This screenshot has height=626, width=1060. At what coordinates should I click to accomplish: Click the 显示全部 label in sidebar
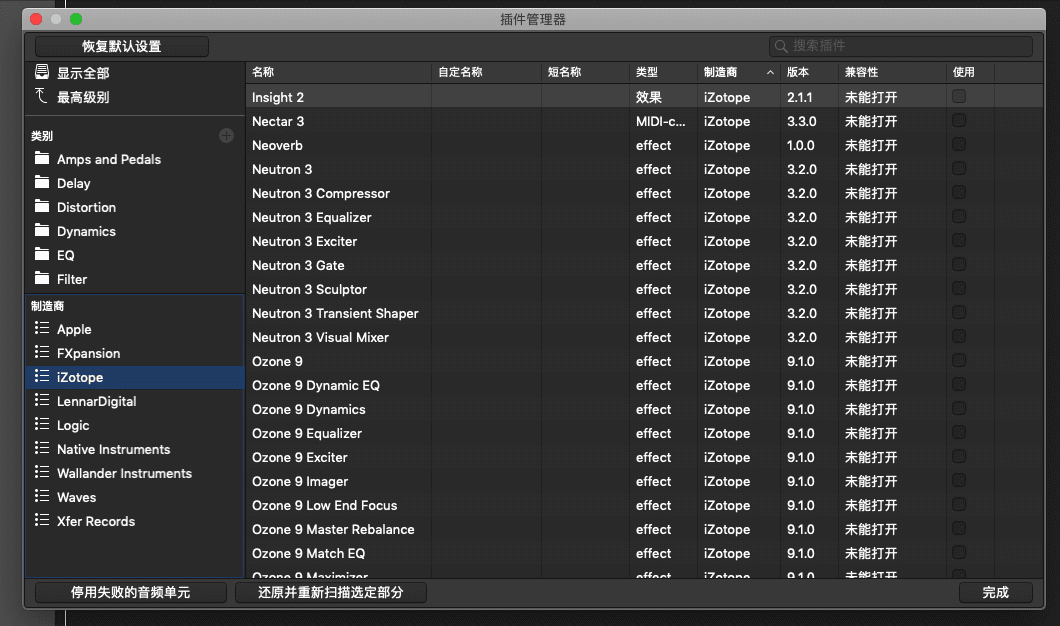coord(83,73)
